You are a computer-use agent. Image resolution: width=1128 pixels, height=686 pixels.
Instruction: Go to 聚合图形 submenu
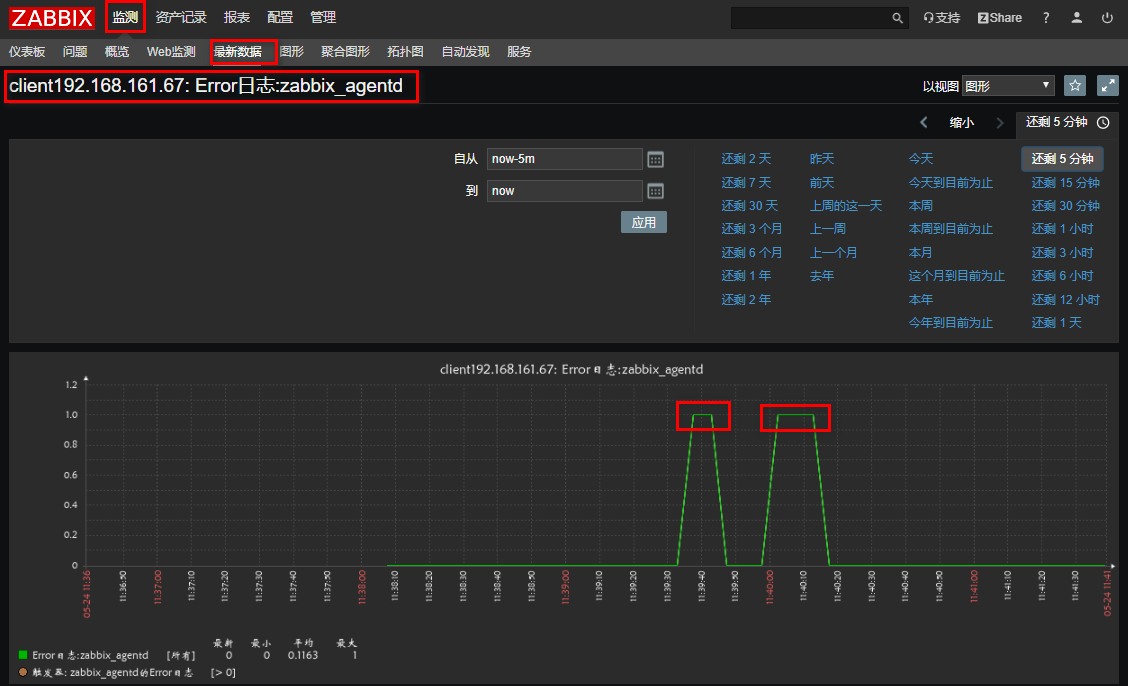tap(345, 52)
